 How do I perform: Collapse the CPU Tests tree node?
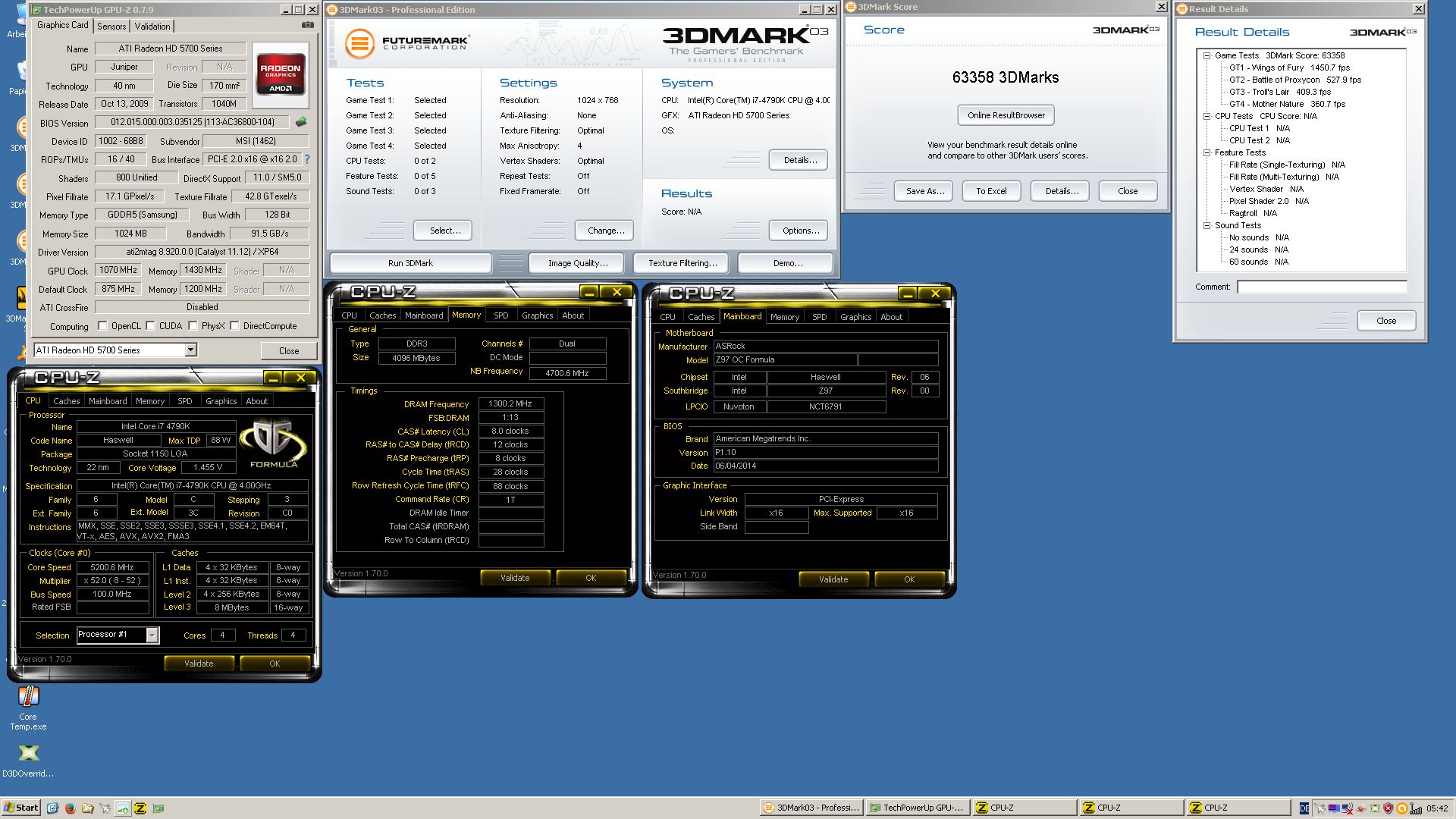click(x=1207, y=116)
